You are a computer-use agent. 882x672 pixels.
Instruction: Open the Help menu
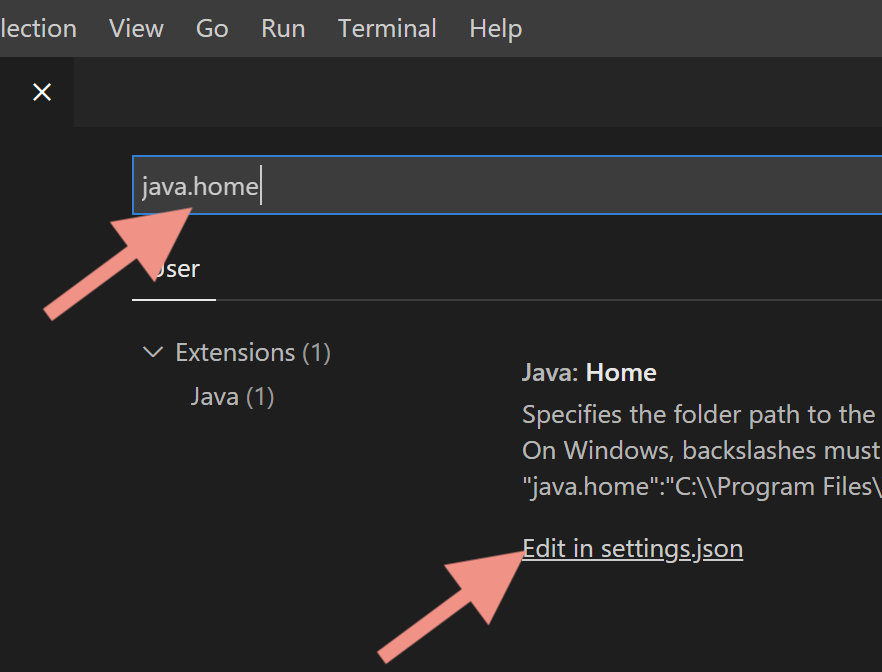[496, 28]
